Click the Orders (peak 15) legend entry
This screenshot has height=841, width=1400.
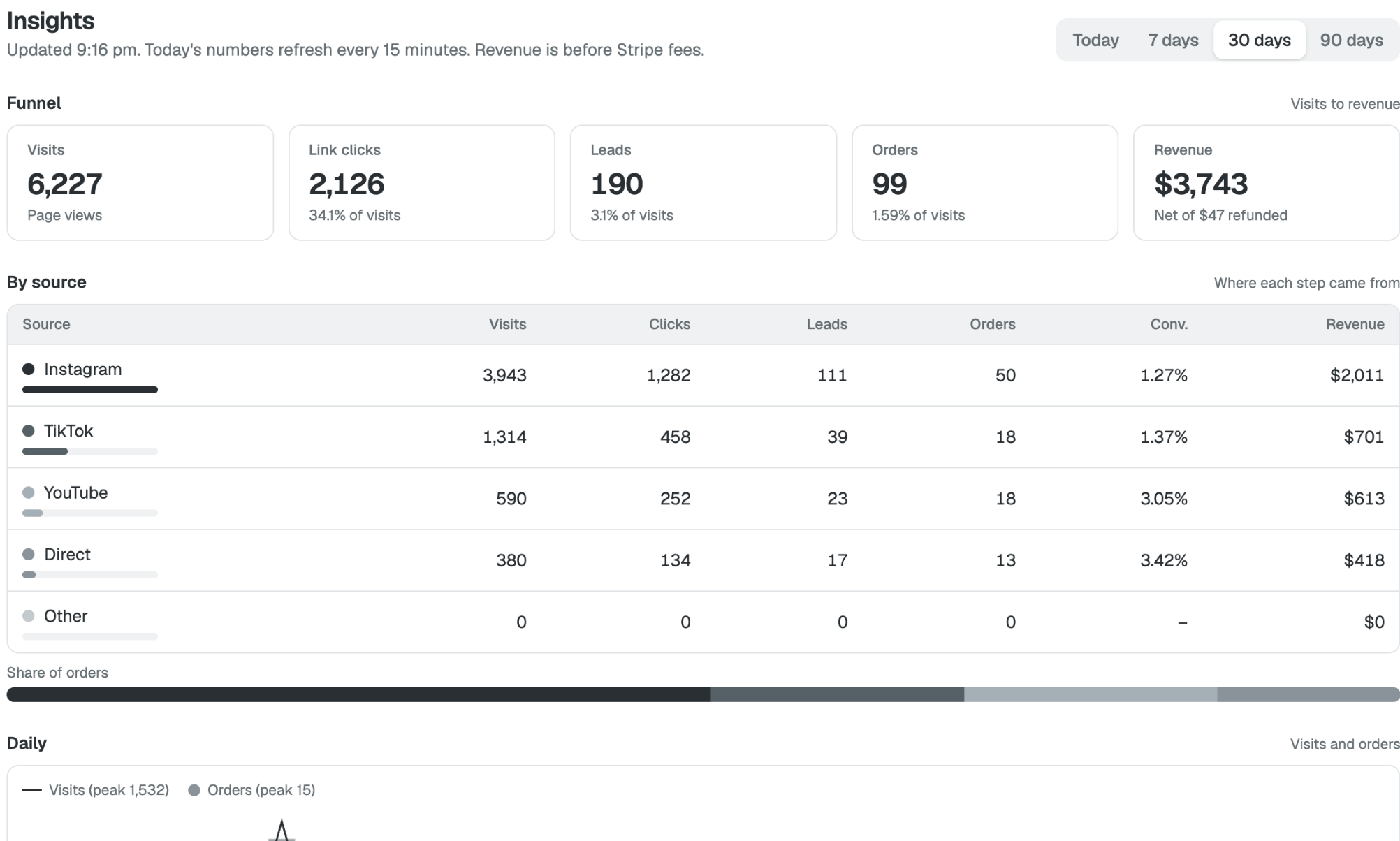pos(251,790)
